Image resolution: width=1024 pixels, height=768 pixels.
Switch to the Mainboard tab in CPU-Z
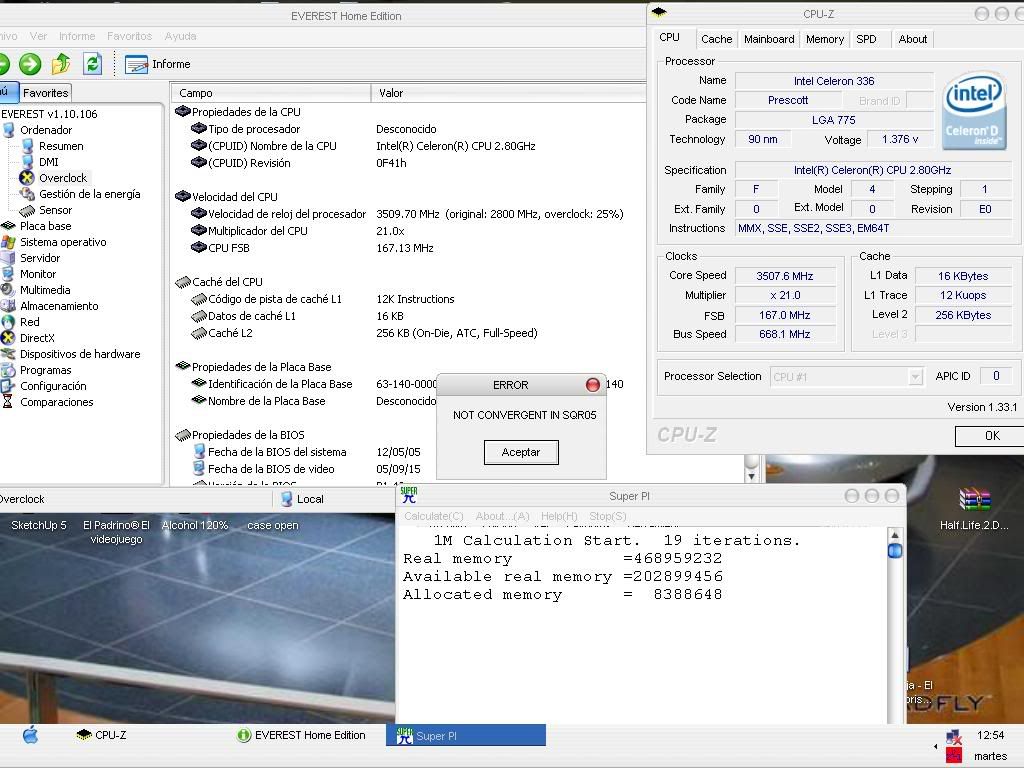(769, 39)
